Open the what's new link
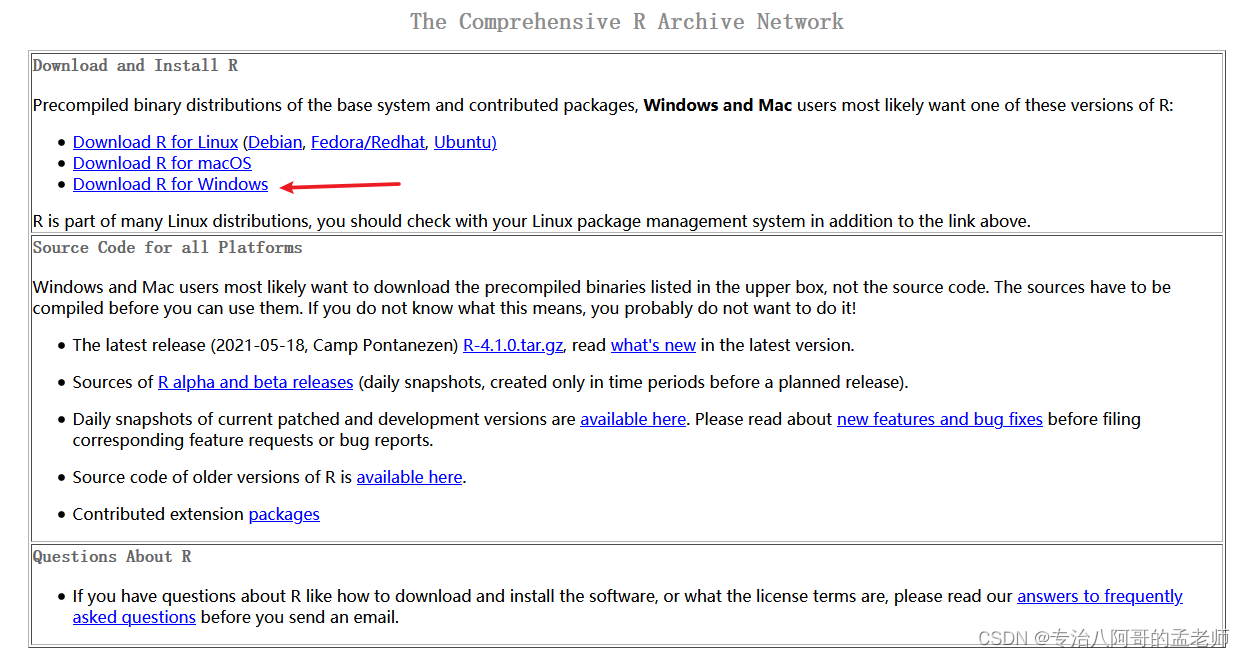The image size is (1245, 658). tap(653, 345)
